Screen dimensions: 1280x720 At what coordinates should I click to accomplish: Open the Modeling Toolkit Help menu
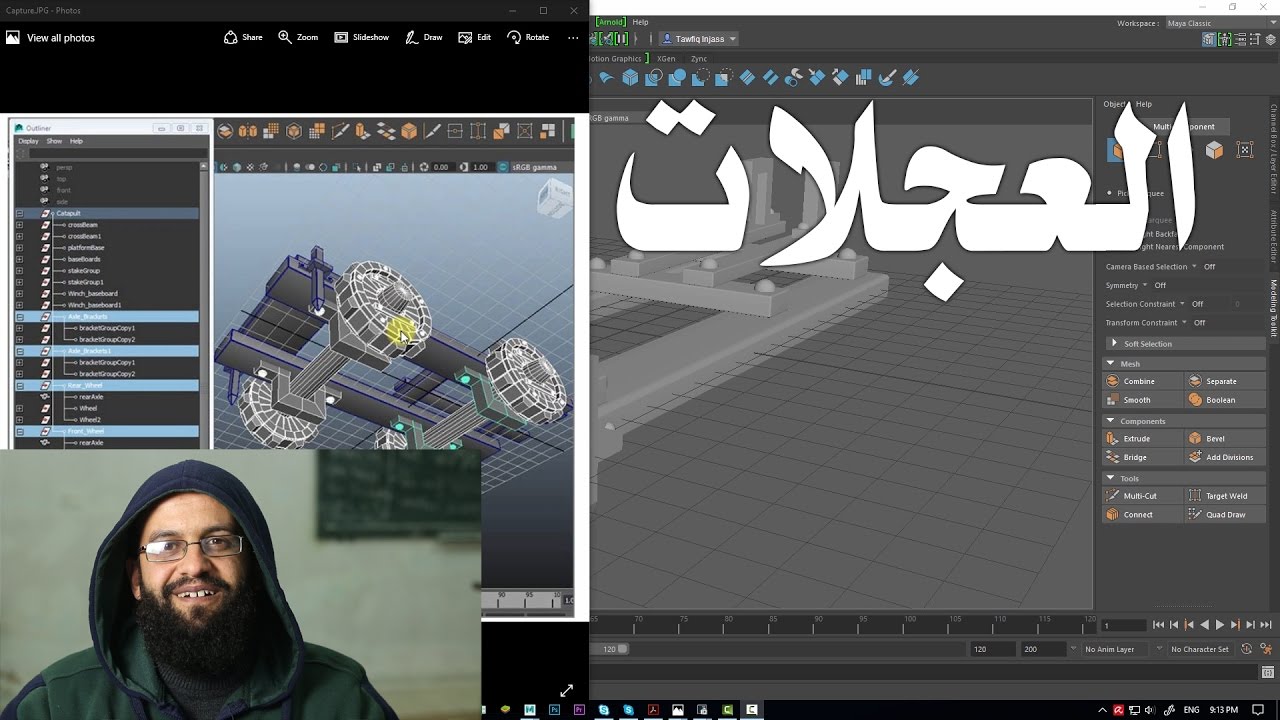point(1144,104)
